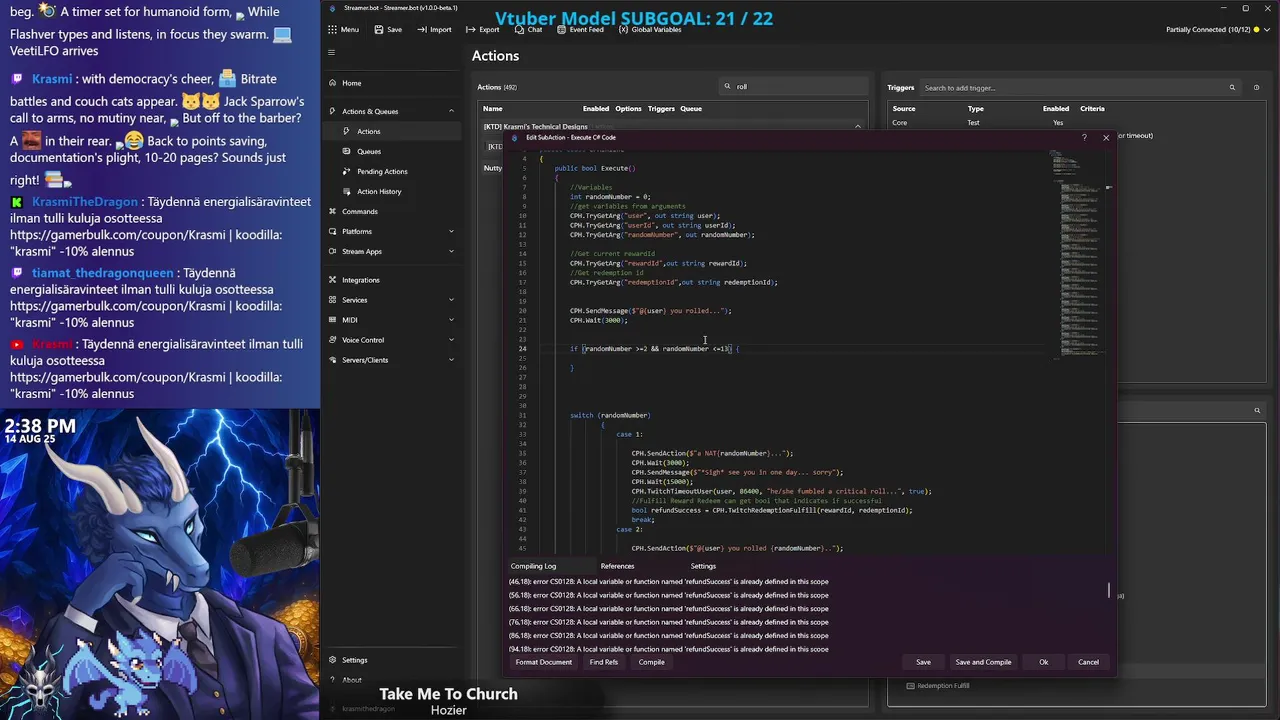Click the Format Document button
Viewport: 1280px width, 720px height.
(544, 662)
